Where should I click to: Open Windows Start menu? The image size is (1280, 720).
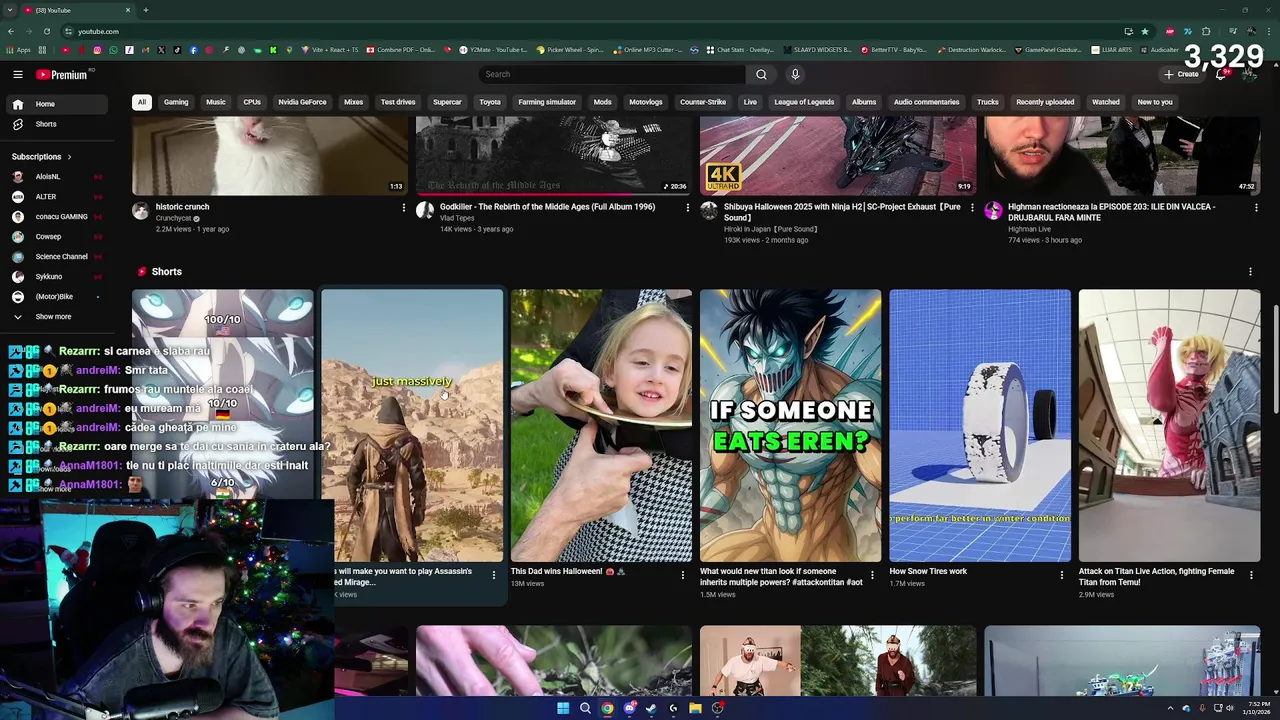[x=563, y=708]
